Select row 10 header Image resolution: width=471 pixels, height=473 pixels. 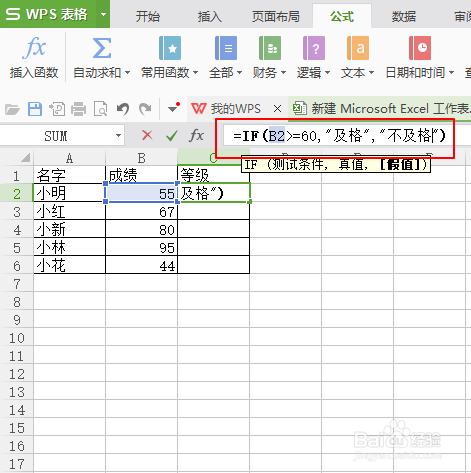click(x=17, y=338)
